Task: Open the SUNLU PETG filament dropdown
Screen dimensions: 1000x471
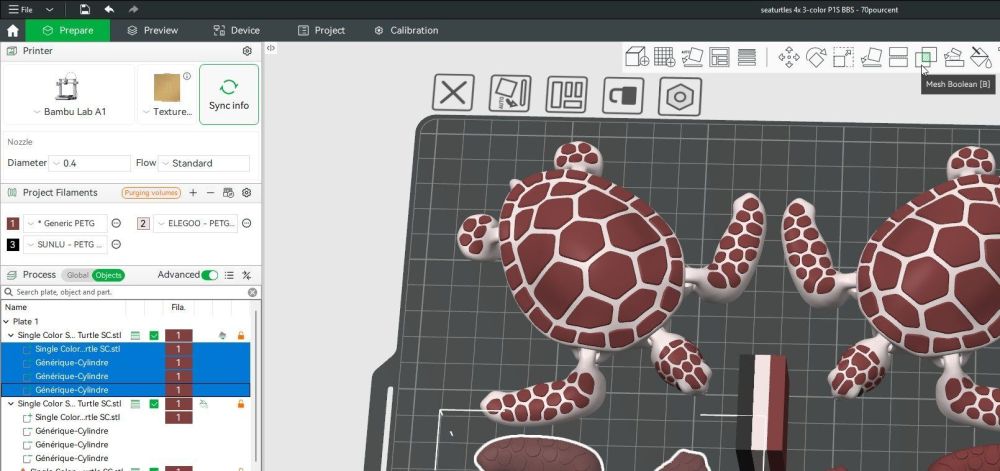Action: click(x=65, y=244)
